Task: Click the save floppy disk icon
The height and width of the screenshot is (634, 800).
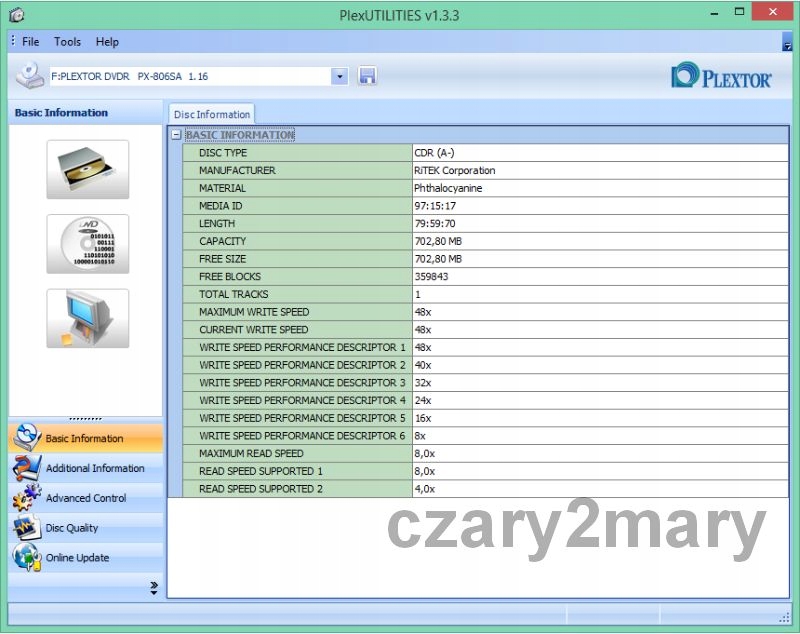Action: click(367, 76)
